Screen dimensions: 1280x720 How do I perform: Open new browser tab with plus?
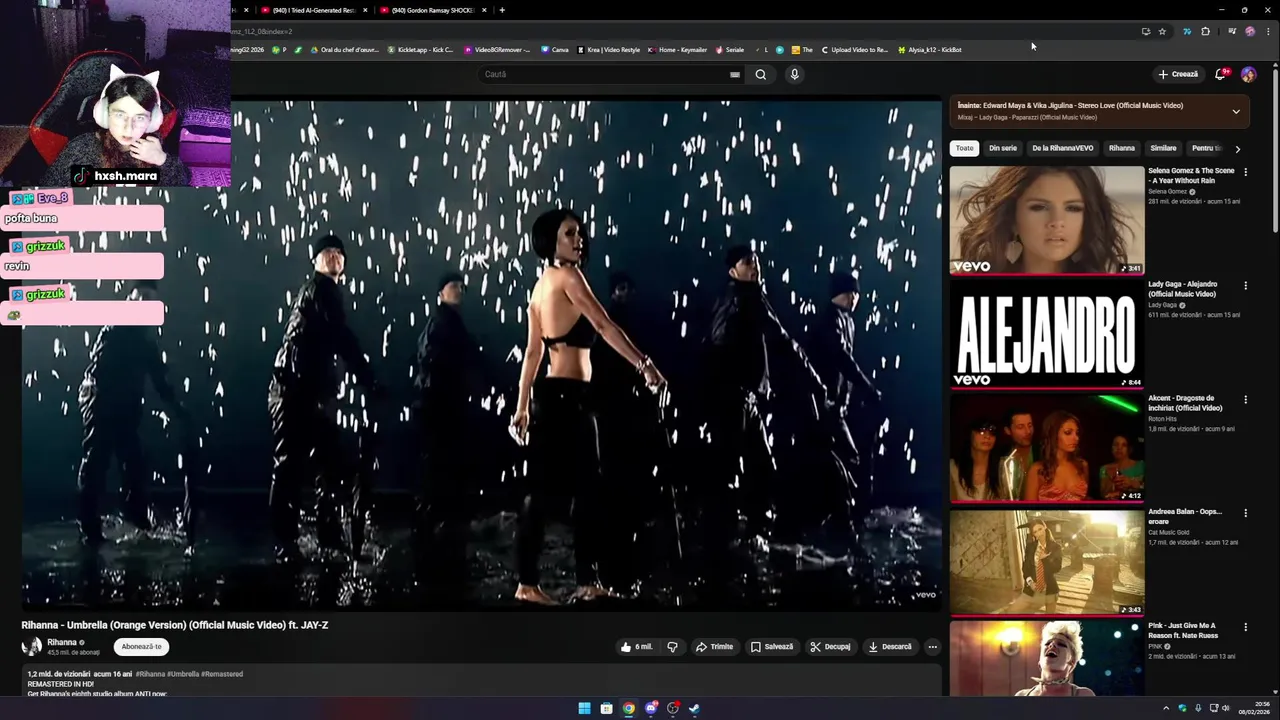tap(502, 10)
